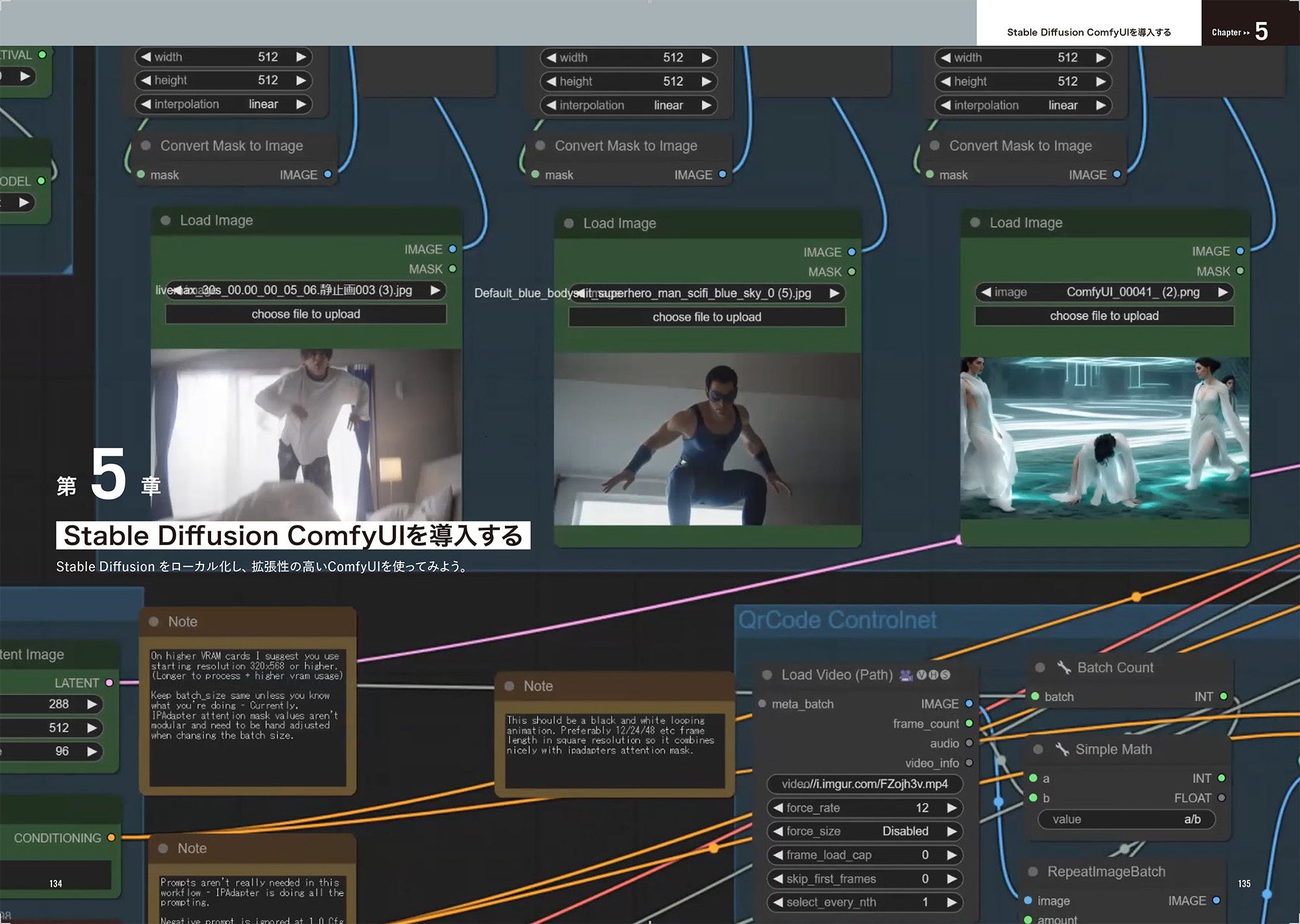This screenshot has height=924, width=1300.
Task: Toggle the collapse dot on the Load Video (Path) node
Action: coord(767,675)
